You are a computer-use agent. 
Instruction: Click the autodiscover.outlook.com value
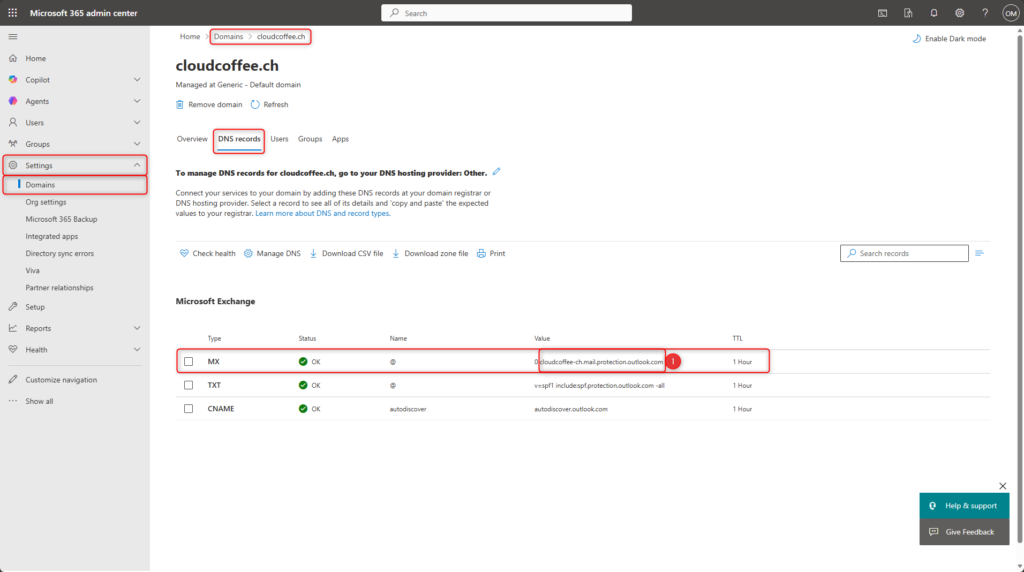571,409
